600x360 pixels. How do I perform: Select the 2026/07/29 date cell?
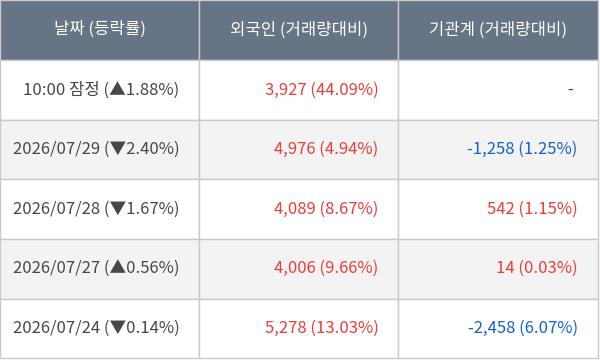pyautogui.click(x=56, y=148)
